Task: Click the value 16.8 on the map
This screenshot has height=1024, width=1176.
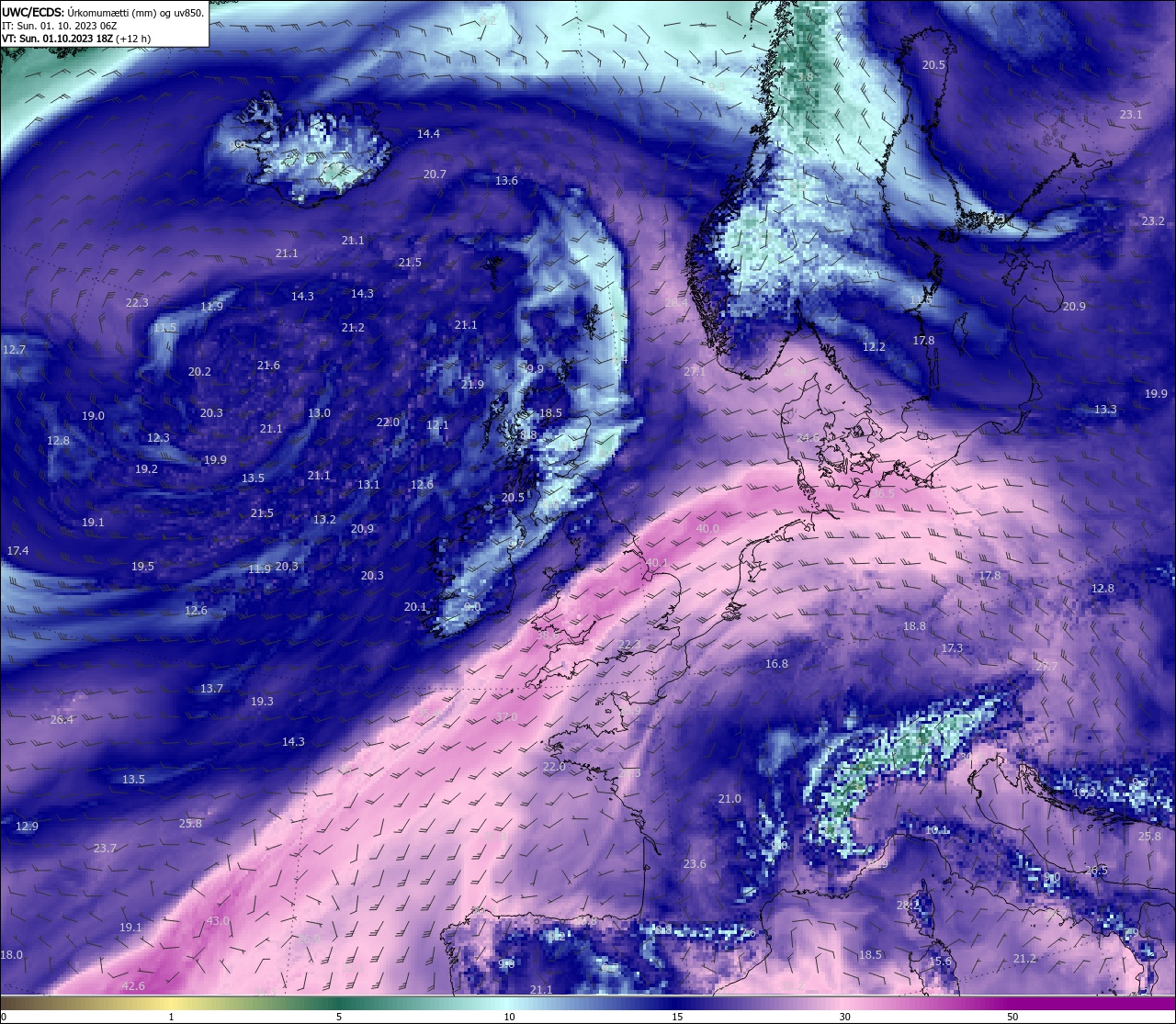Action: (x=776, y=664)
